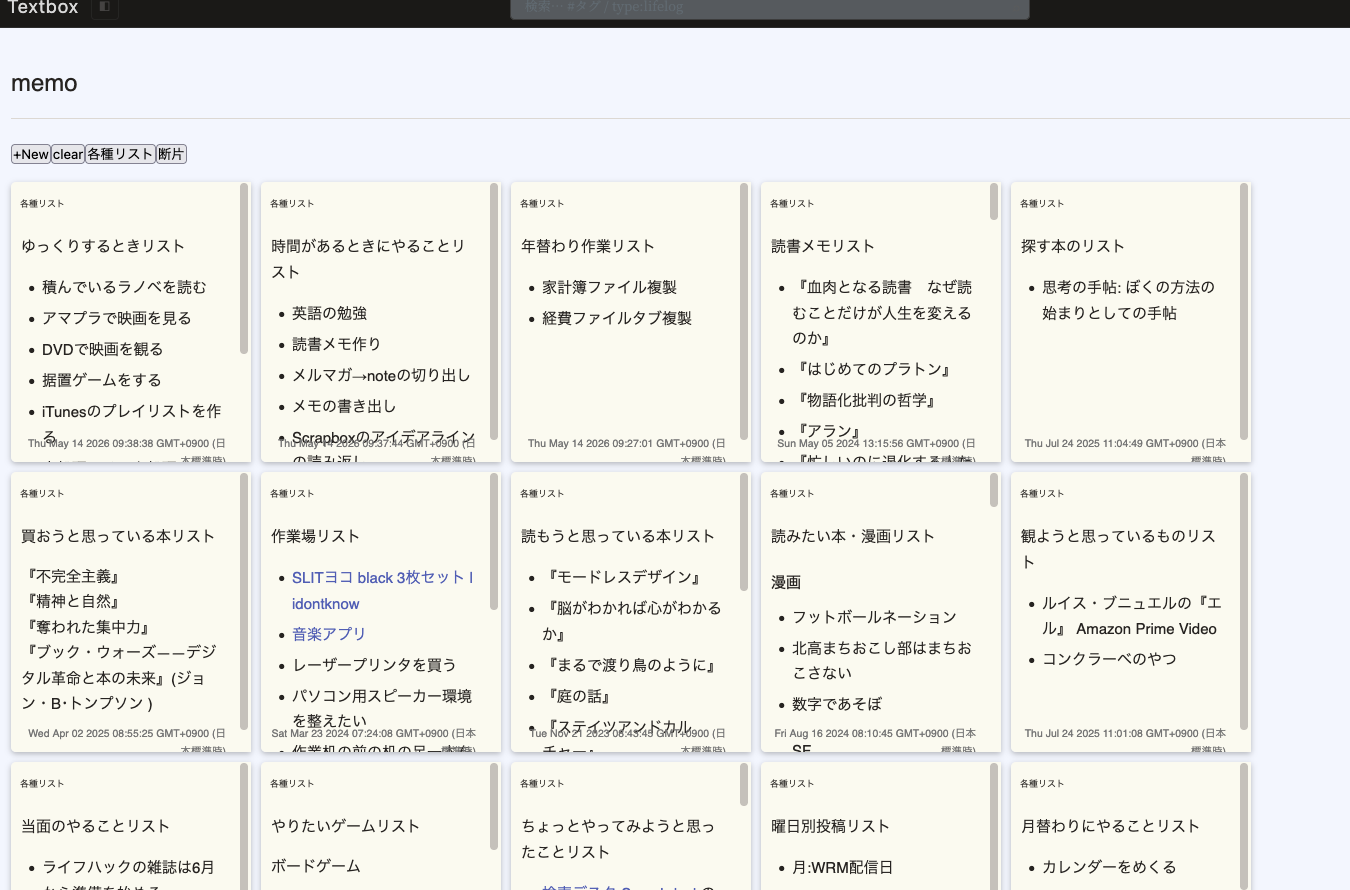Open the 時間があるときにやることリスト card title
1350x890 pixels.
tap(369, 259)
